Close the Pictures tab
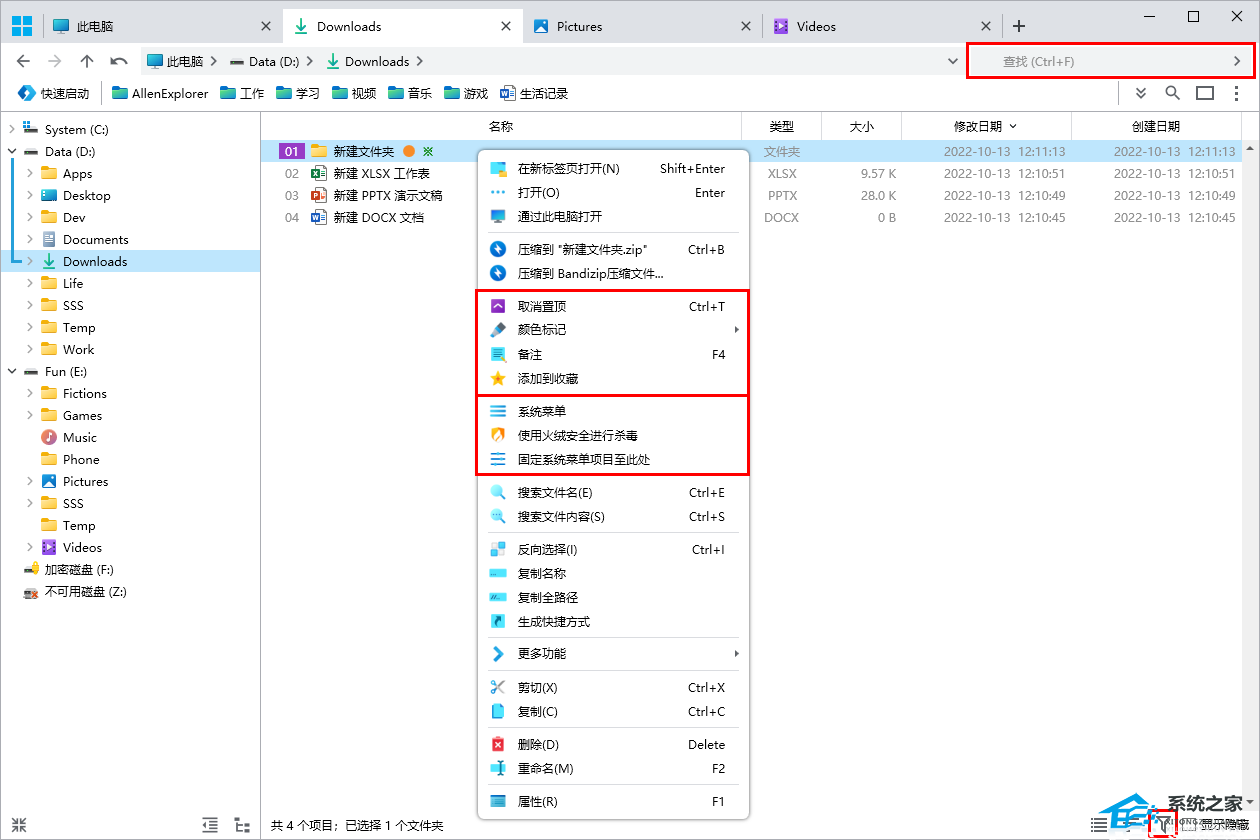The width and height of the screenshot is (1260, 840). (746, 26)
